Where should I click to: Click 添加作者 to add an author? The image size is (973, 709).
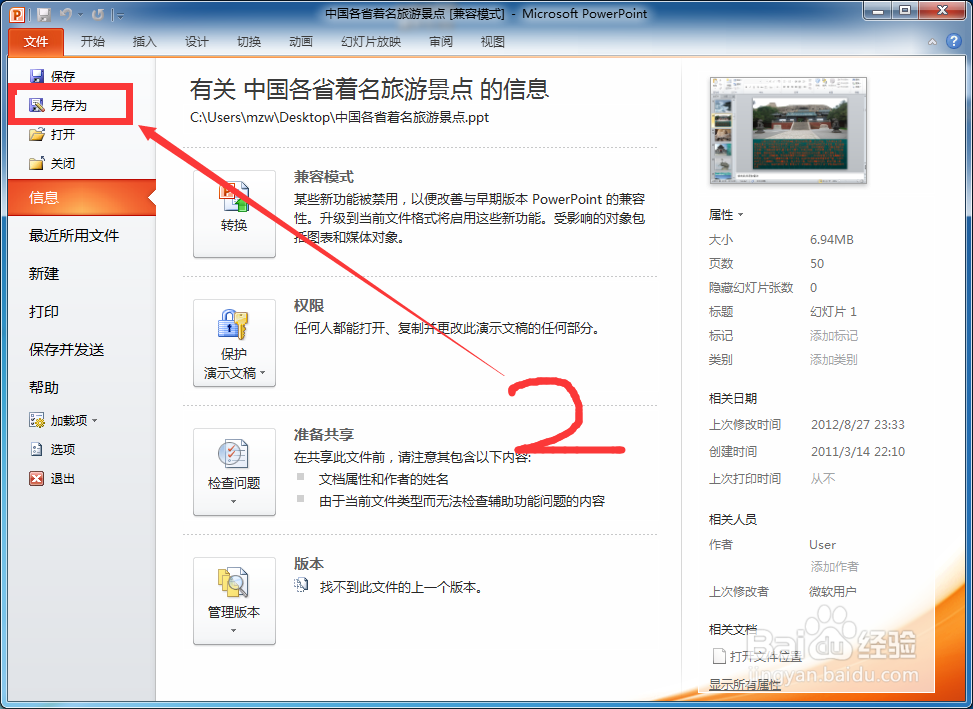(x=835, y=566)
